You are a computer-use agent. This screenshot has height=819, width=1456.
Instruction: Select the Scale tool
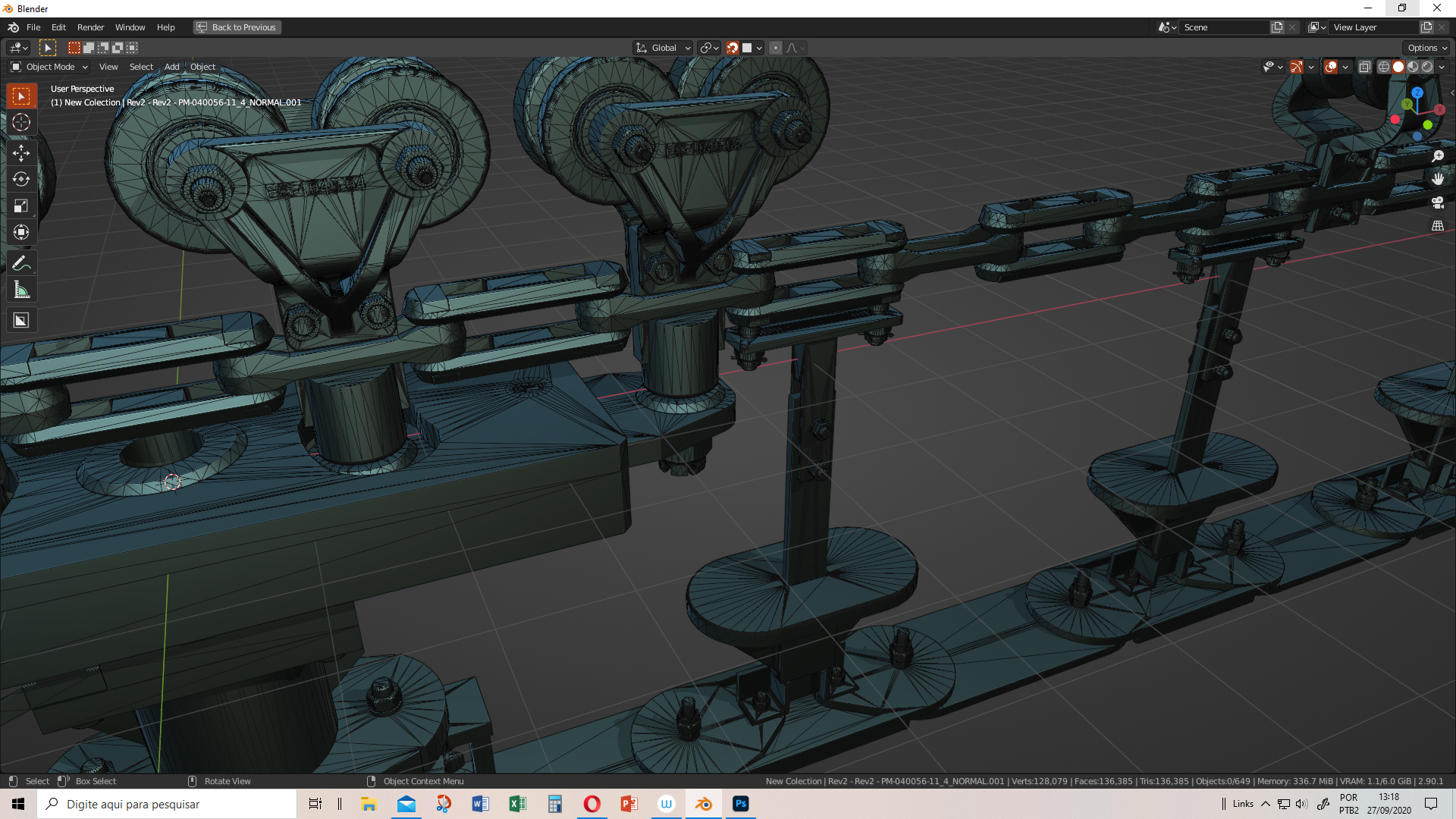(x=20, y=206)
